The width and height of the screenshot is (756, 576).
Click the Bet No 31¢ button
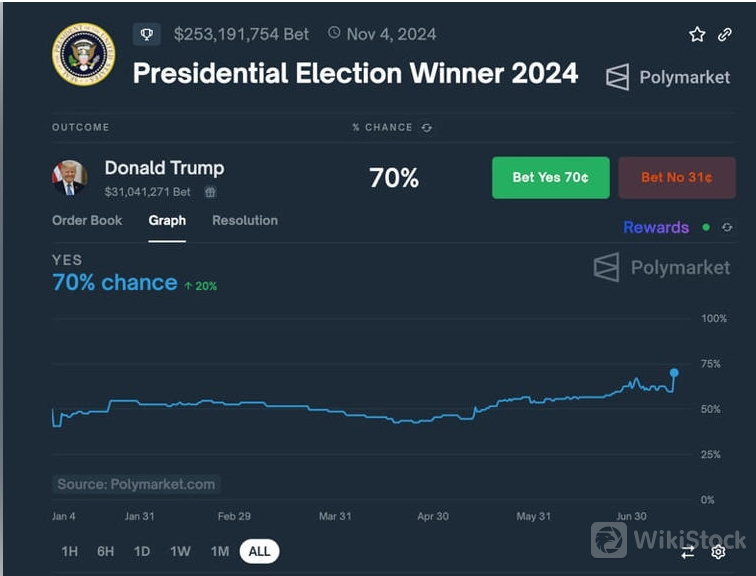[677, 178]
